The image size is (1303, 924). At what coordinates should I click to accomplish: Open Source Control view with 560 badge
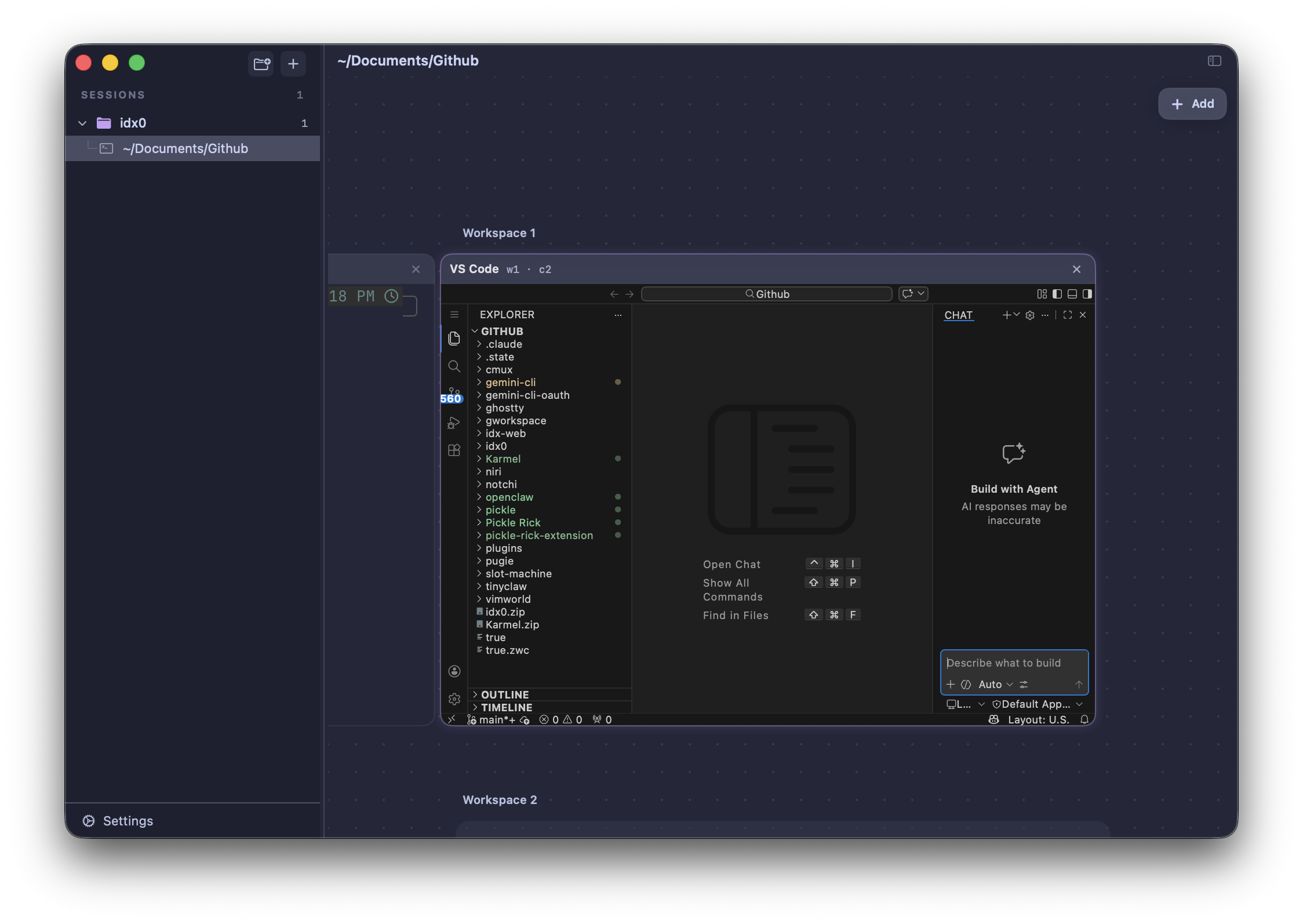click(x=453, y=395)
